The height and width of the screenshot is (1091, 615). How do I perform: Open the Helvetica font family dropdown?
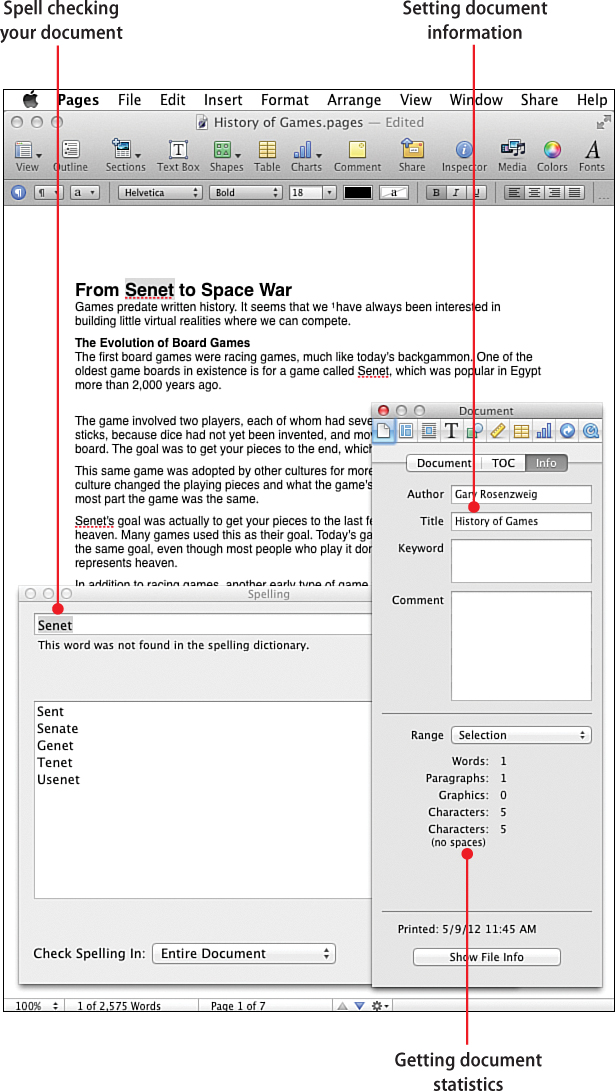160,193
